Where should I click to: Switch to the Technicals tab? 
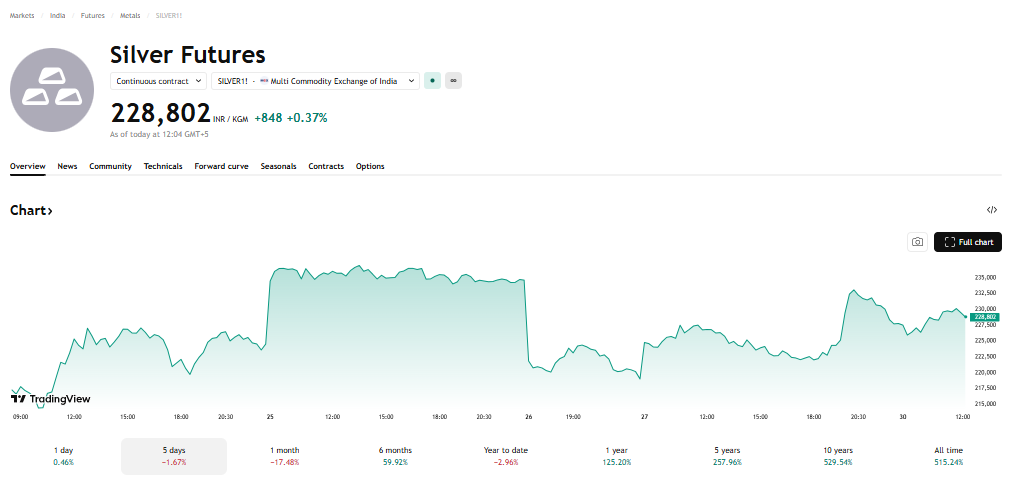(x=163, y=166)
